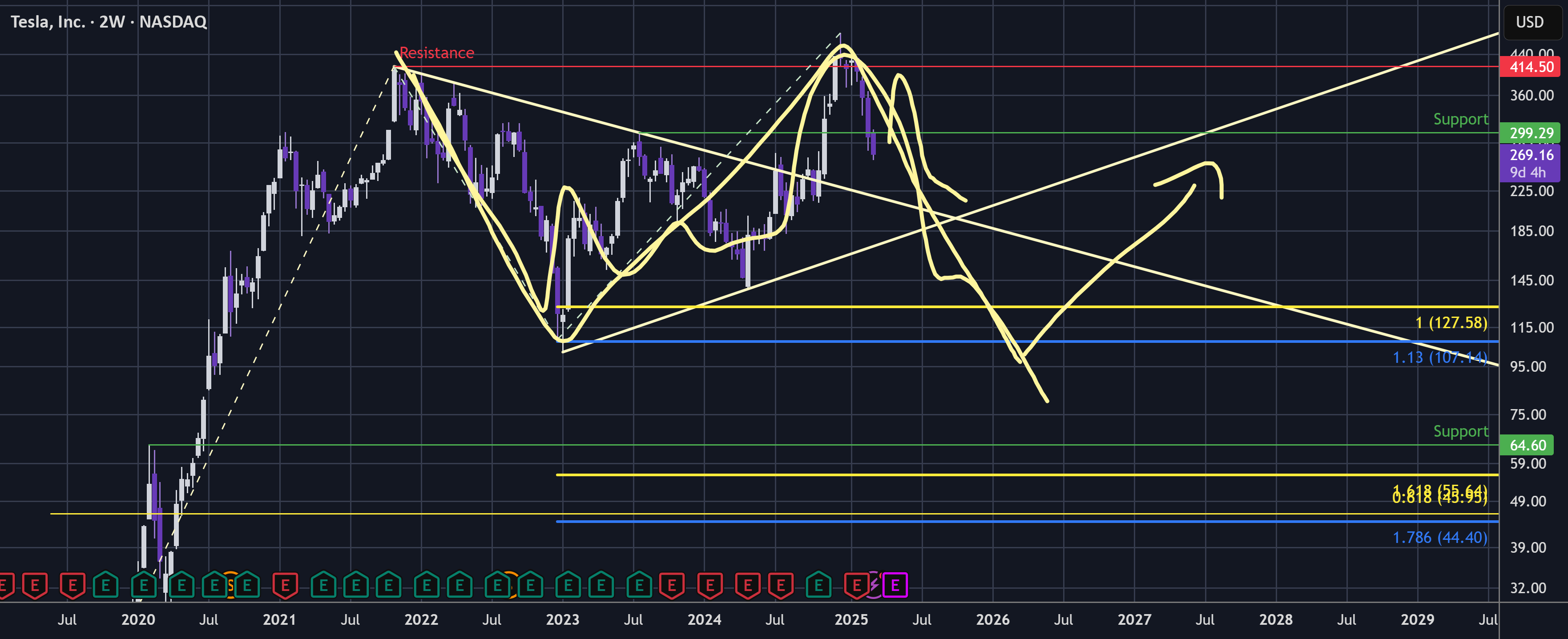Click the Tesla, Inc. symbol title
Screen dimensions: 1568x639
tap(109, 22)
